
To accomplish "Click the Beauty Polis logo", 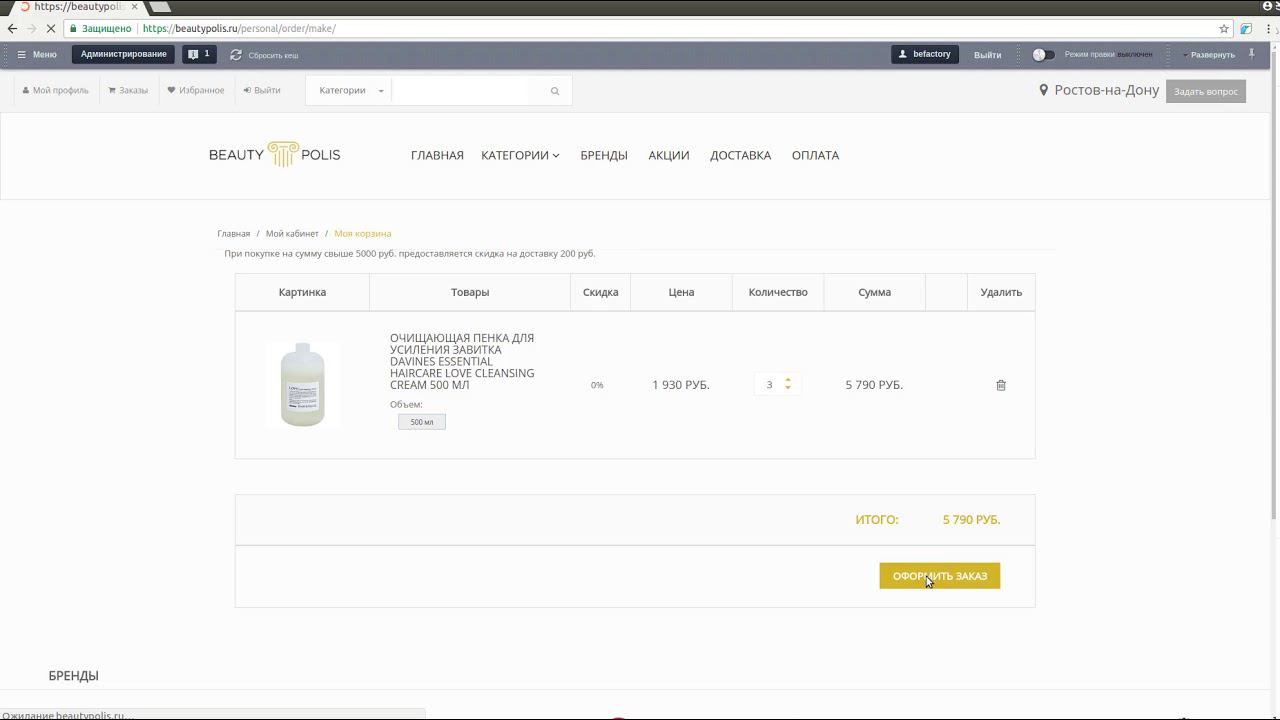I will point(274,155).
